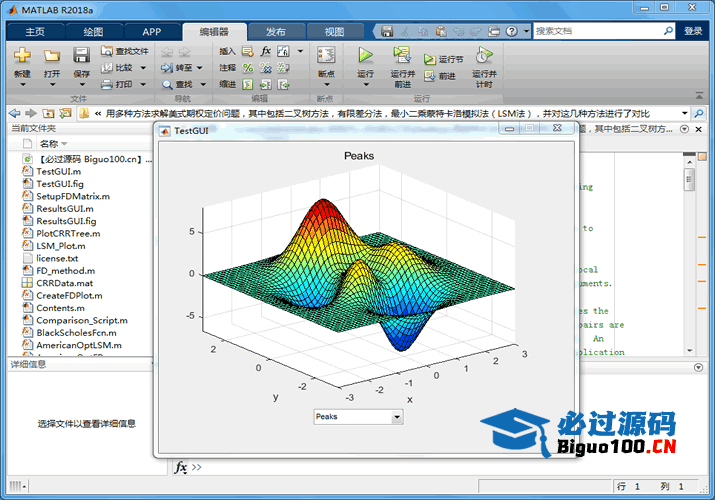Run script with green Run arrow
Viewport: 715px width, 500px height.
365,55
